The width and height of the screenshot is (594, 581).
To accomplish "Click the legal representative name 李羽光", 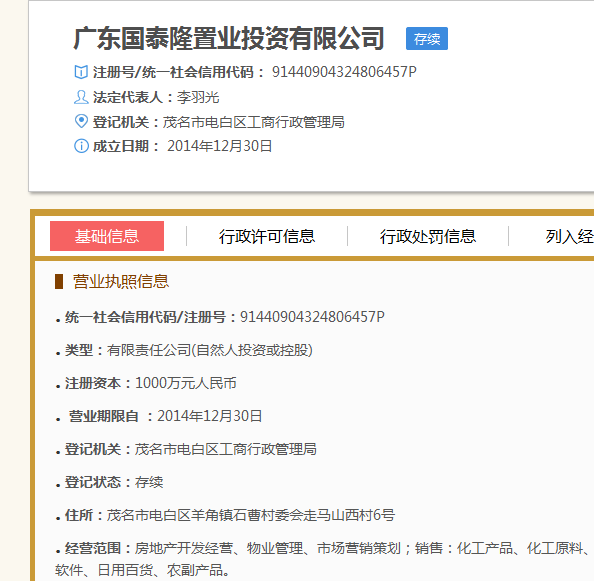I will [x=198, y=97].
